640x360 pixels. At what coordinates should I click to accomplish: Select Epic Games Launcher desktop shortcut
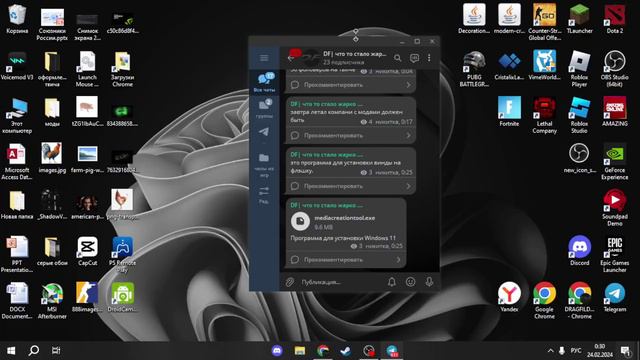[615, 255]
